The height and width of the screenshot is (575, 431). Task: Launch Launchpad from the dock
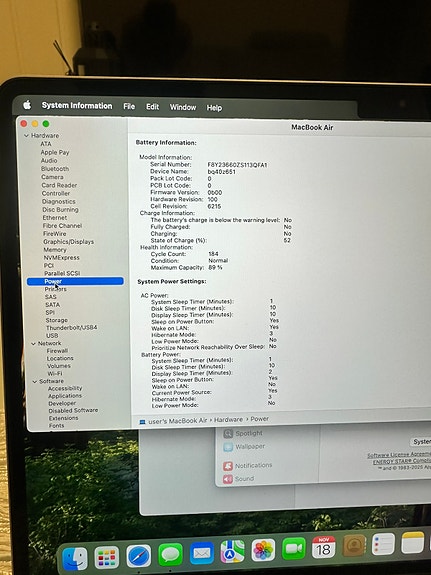click(x=106, y=558)
